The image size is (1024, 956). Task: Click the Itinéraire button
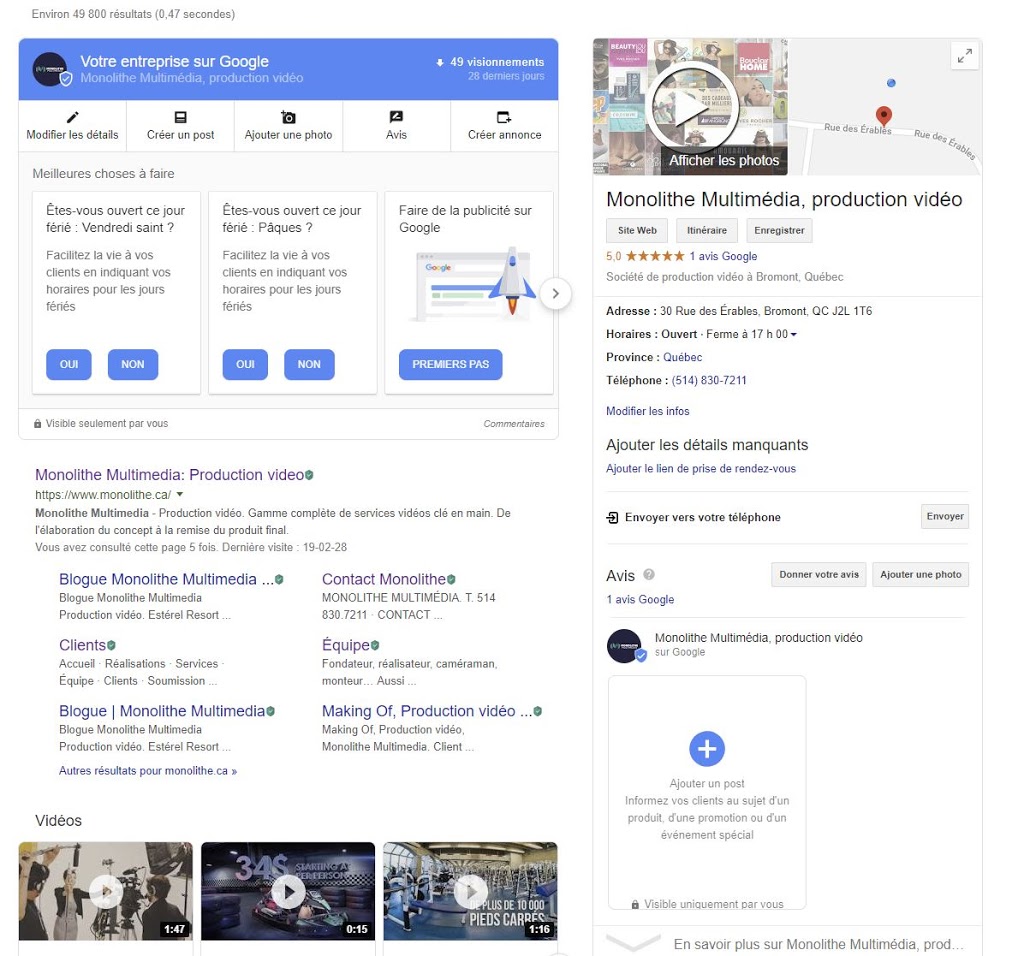point(707,231)
